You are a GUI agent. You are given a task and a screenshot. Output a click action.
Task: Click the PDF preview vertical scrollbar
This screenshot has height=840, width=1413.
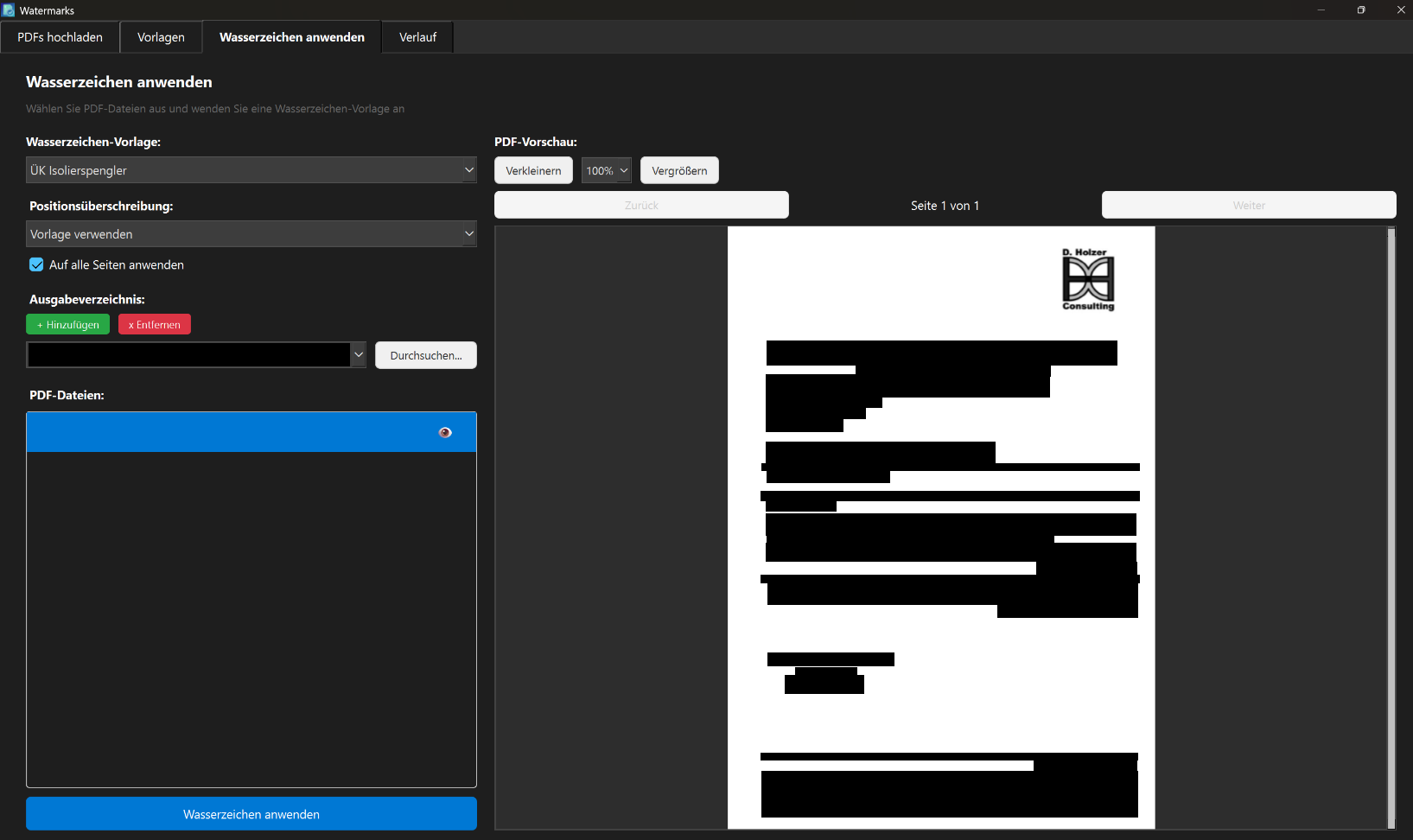(x=1391, y=527)
